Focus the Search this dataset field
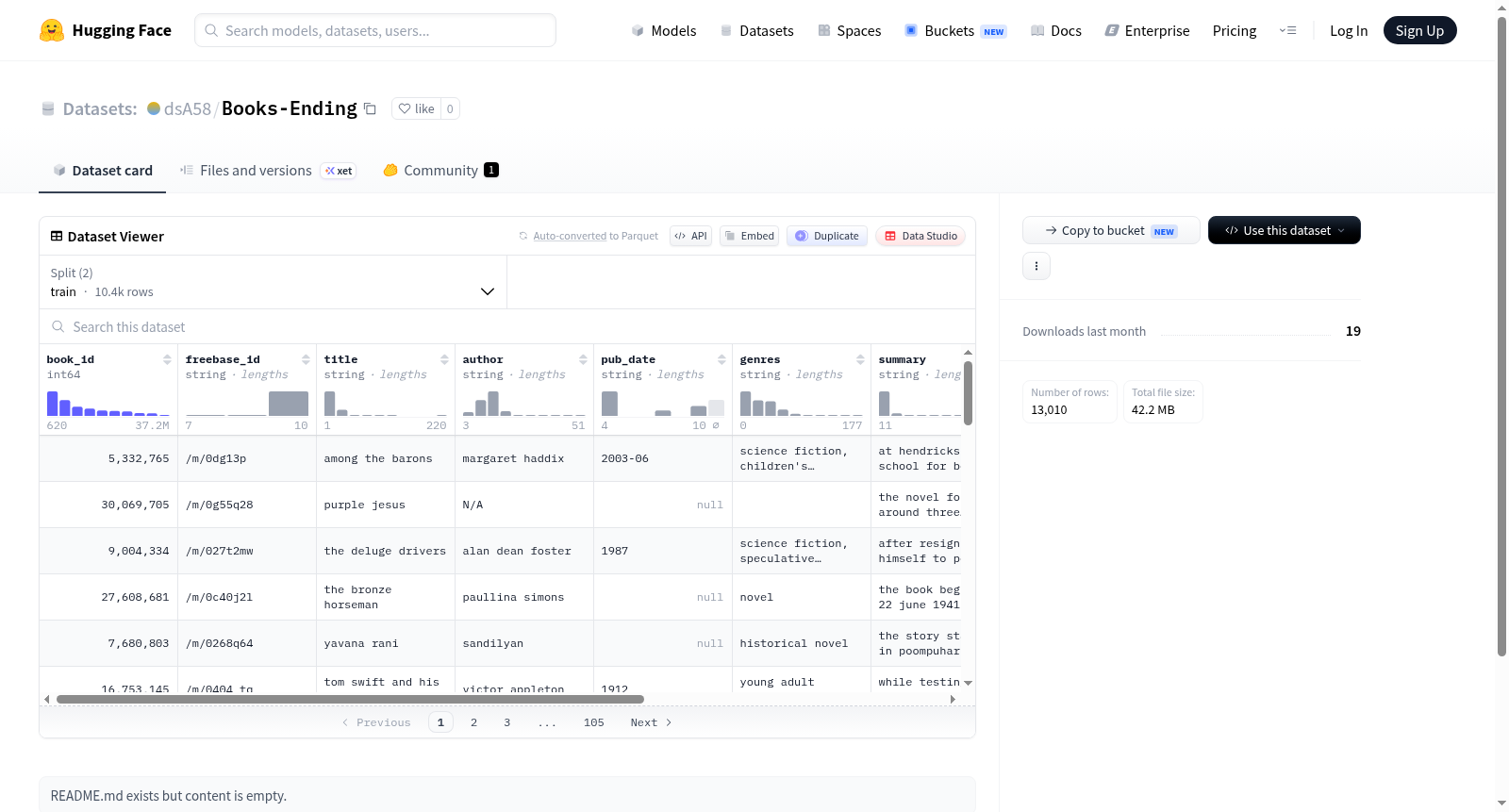This screenshot has height=812, width=1509. point(507,327)
